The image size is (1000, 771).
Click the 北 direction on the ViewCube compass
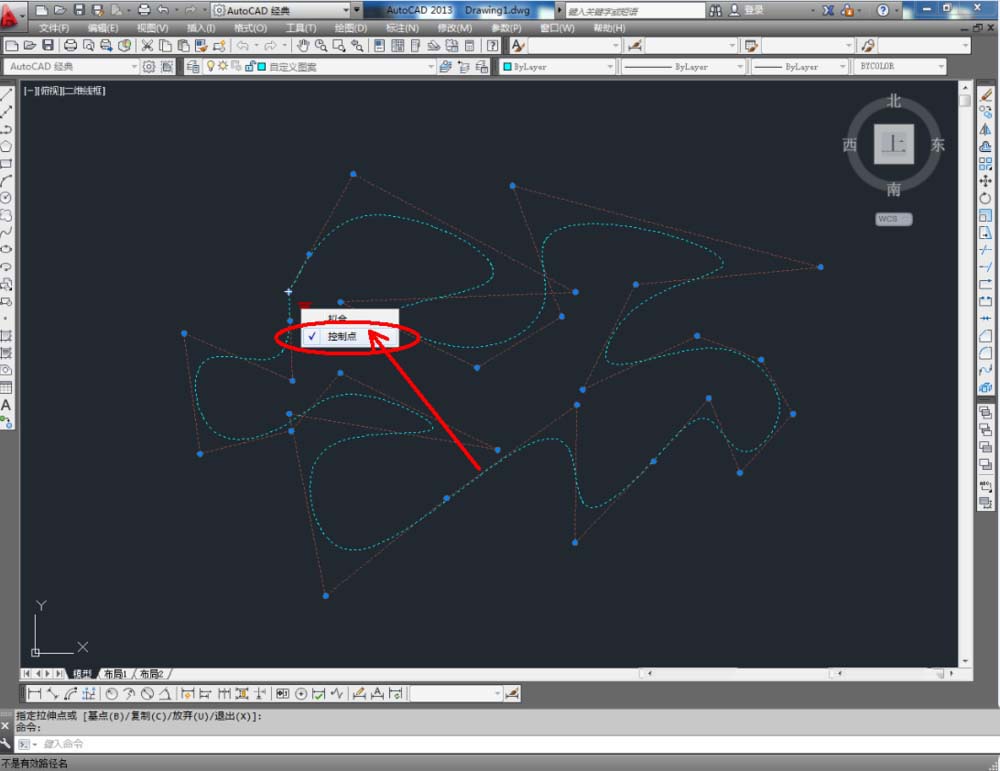coord(893,101)
